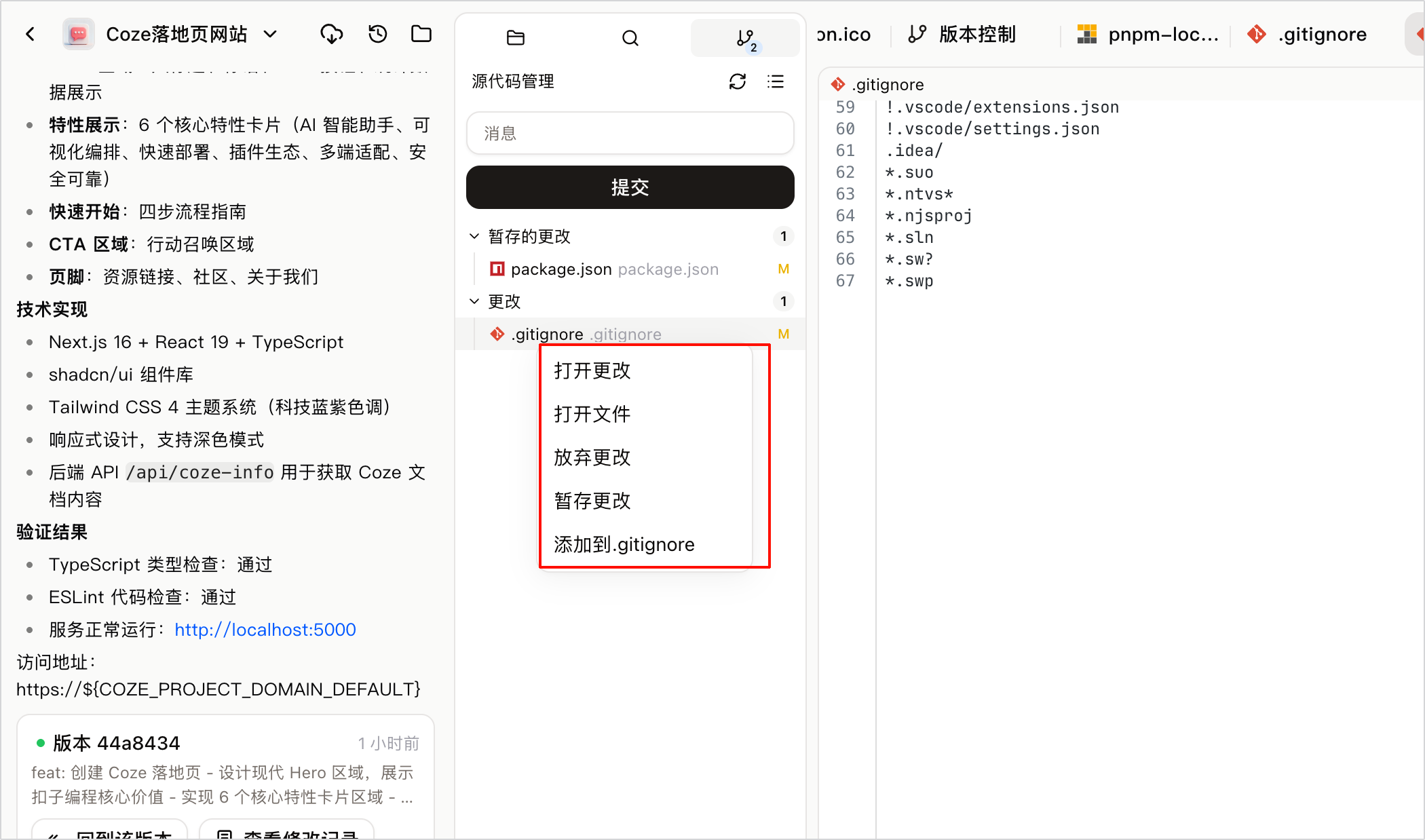Expand the Coze落地页网站 project dropdown

pos(270,34)
